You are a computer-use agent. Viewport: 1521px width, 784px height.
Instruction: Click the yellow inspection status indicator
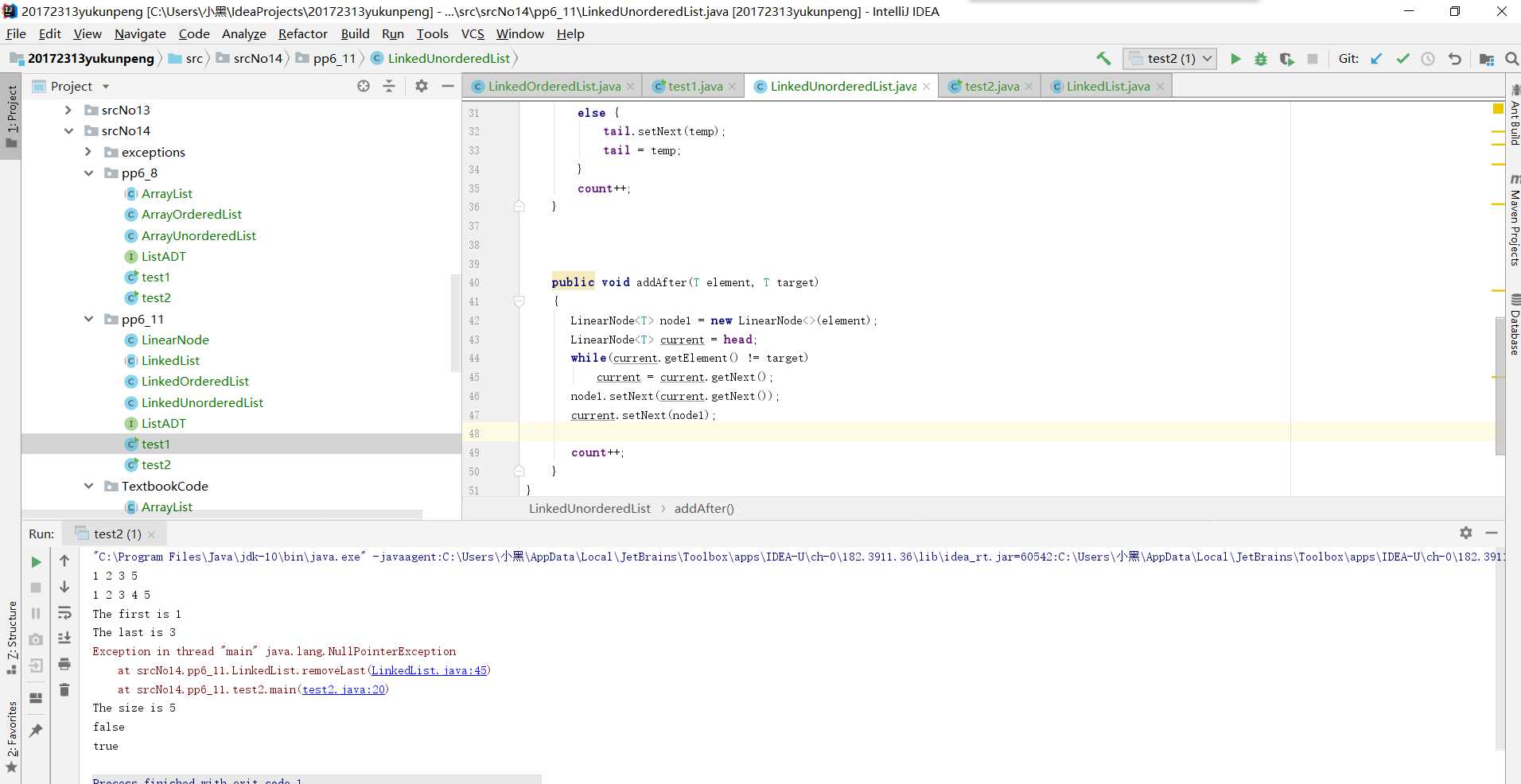click(1498, 109)
